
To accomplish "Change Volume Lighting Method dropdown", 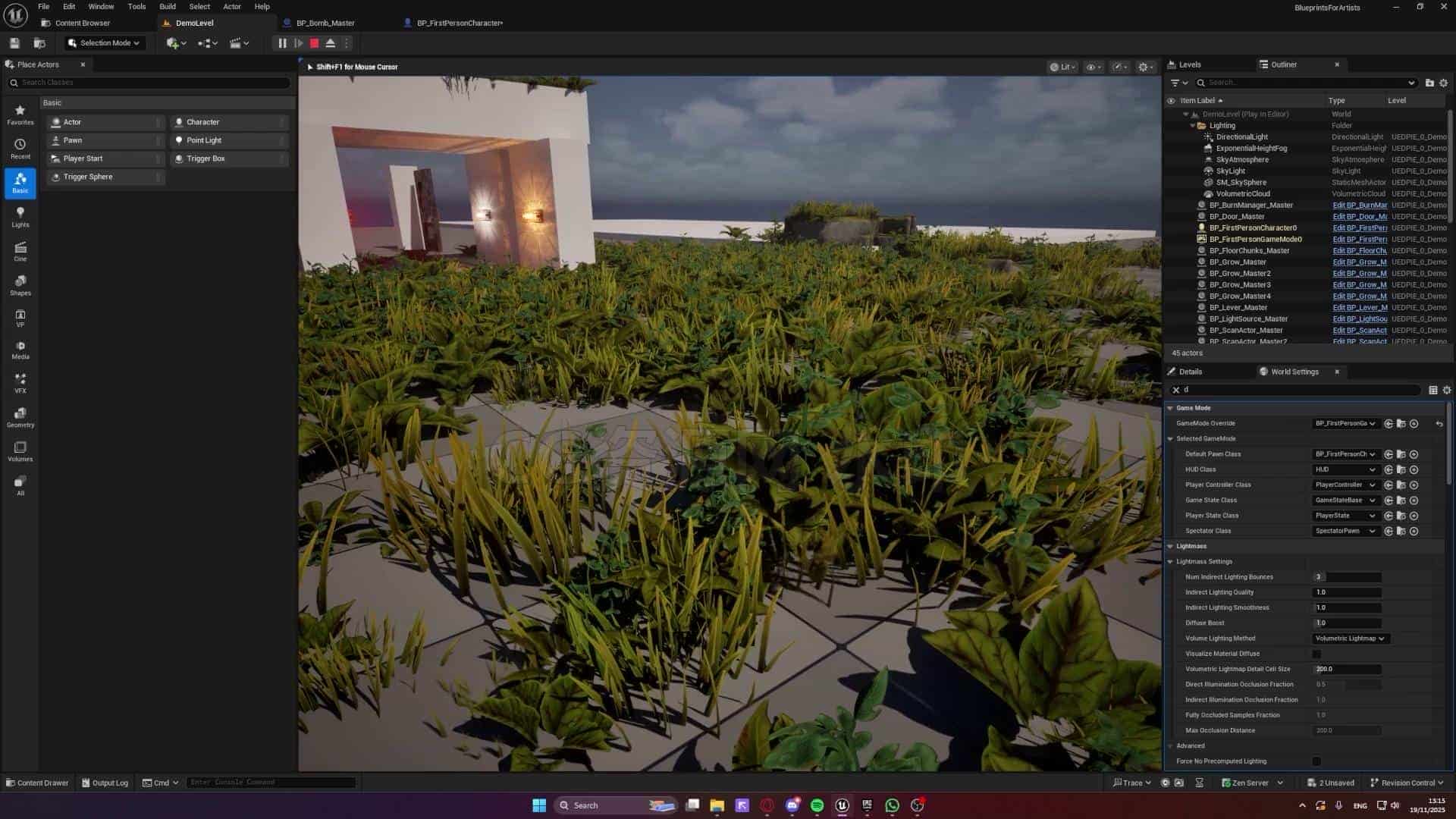I will (x=1351, y=639).
